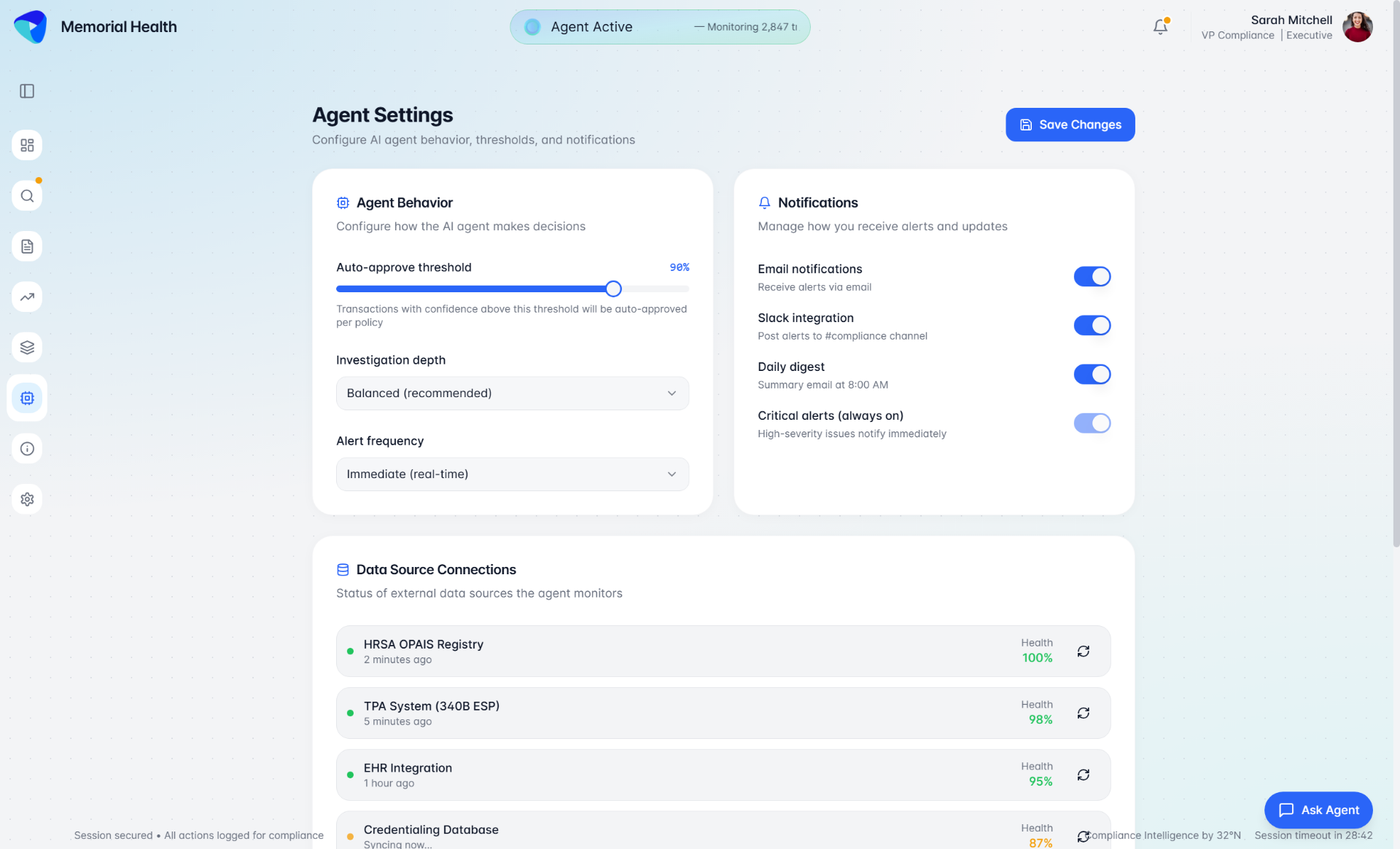Screen dimensions: 1400x849
Task: Click the Memorial Health logo
Action: pyautogui.click(x=30, y=27)
